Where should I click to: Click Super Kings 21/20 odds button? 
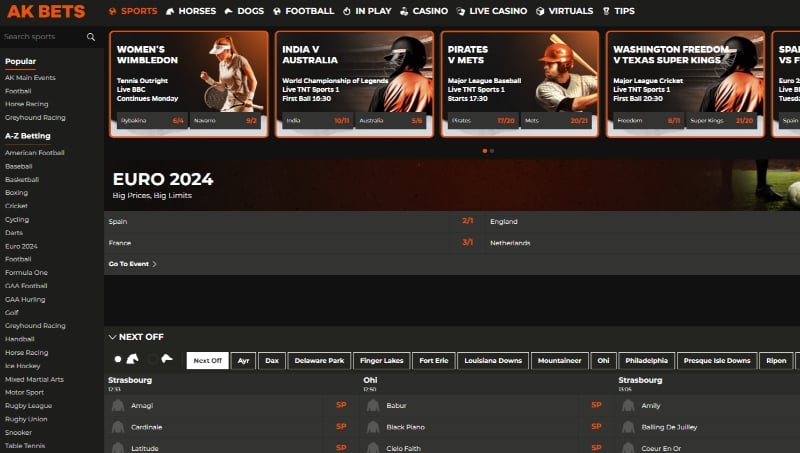[x=722, y=121]
